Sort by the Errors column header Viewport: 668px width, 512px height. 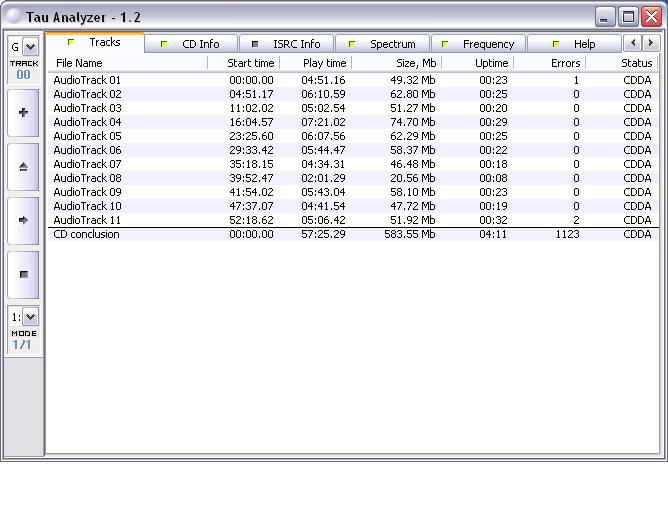[564, 63]
